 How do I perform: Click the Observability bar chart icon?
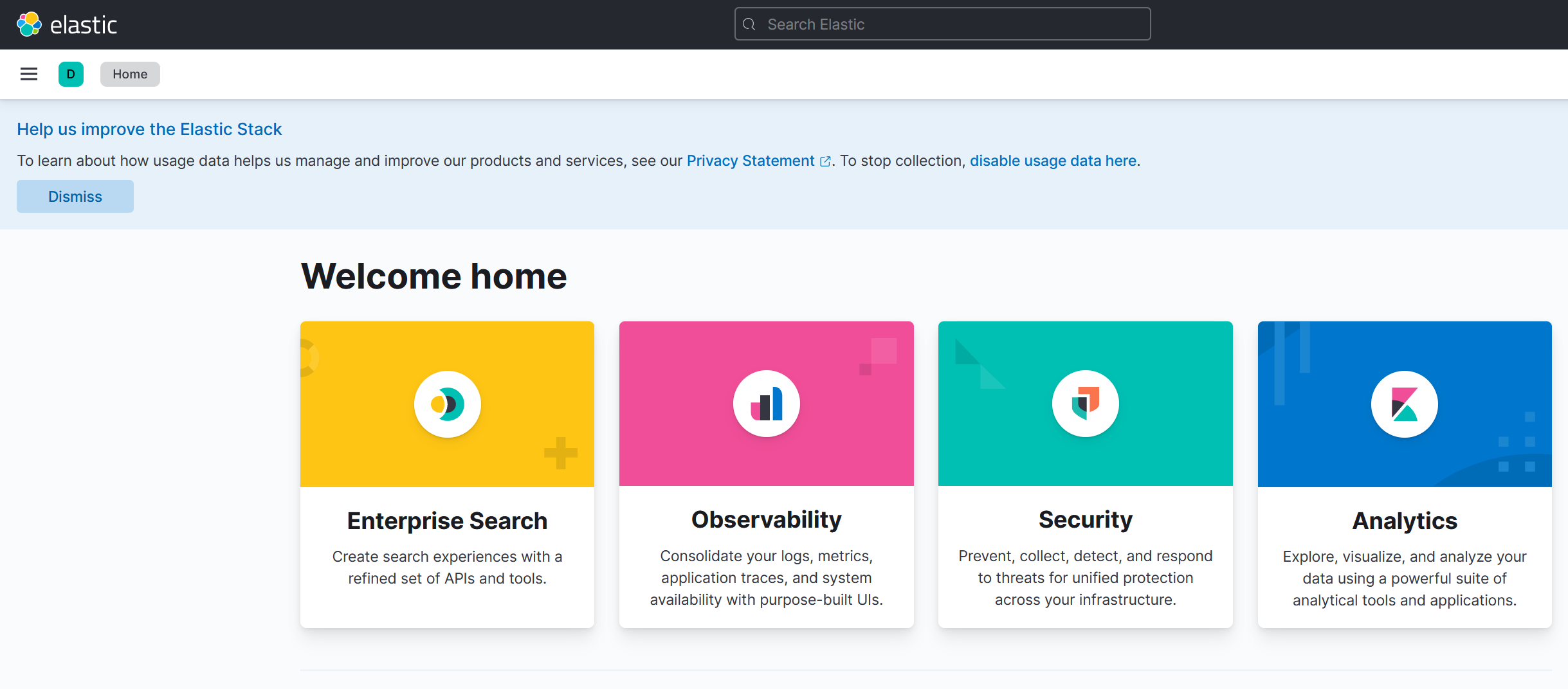pos(767,404)
